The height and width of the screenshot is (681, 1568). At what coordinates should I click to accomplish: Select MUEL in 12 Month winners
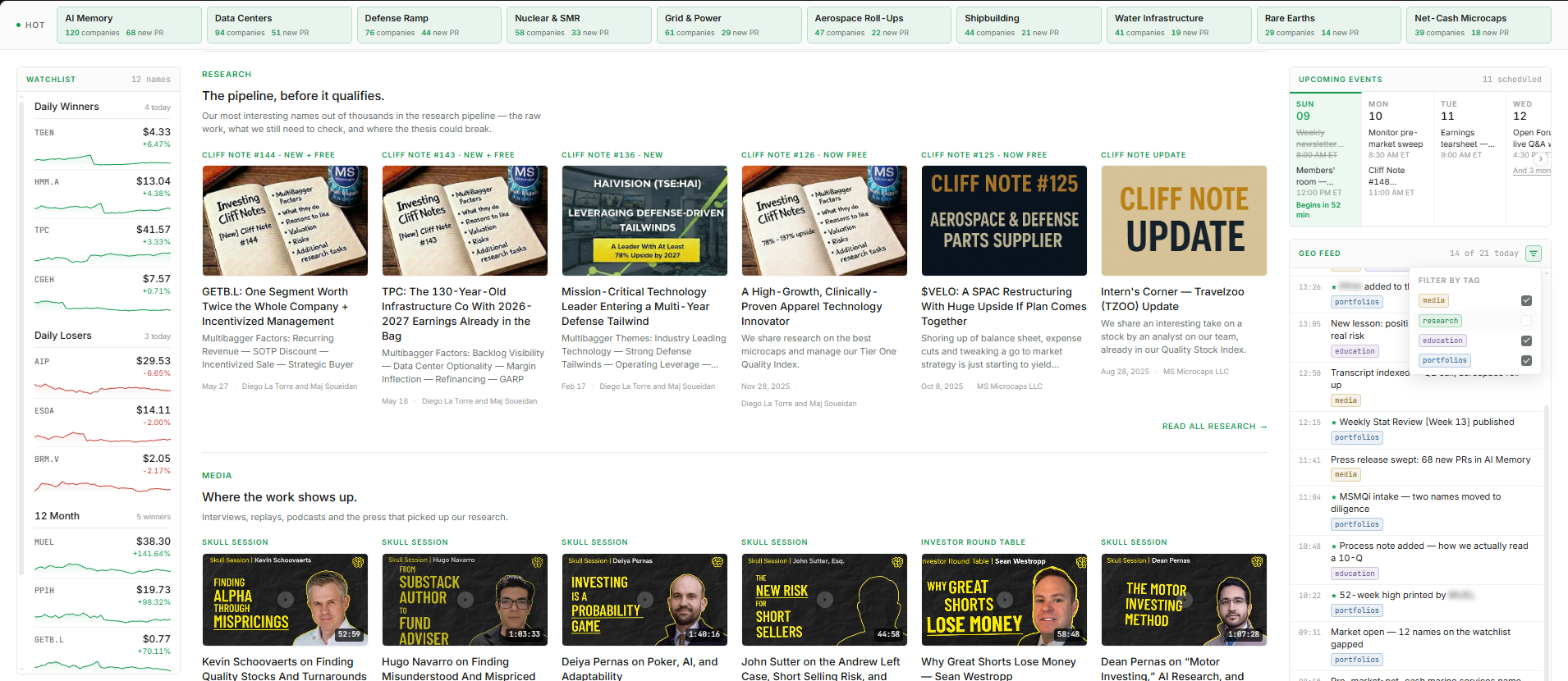tap(103, 554)
